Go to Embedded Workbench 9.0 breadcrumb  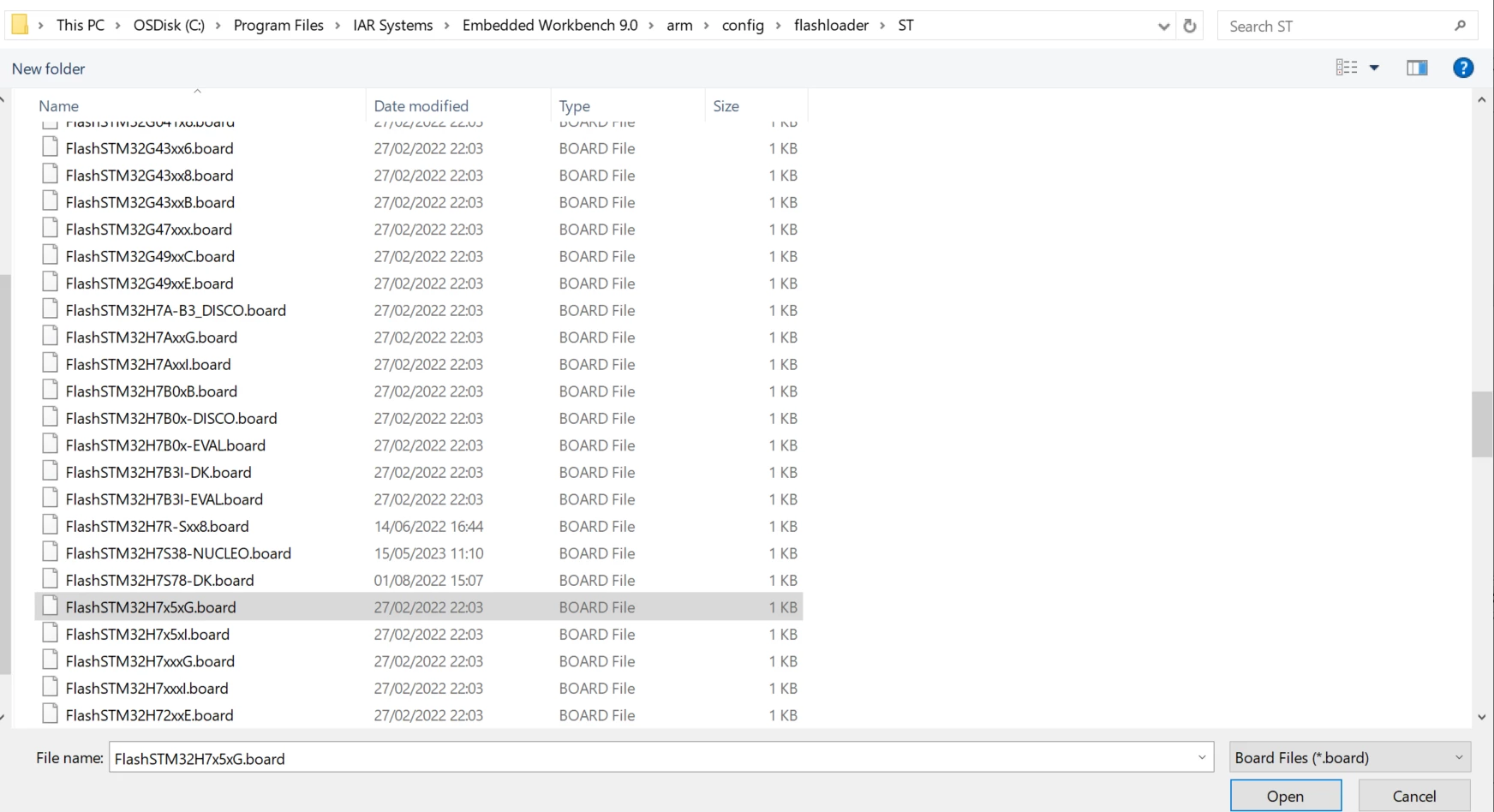click(550, 26)
